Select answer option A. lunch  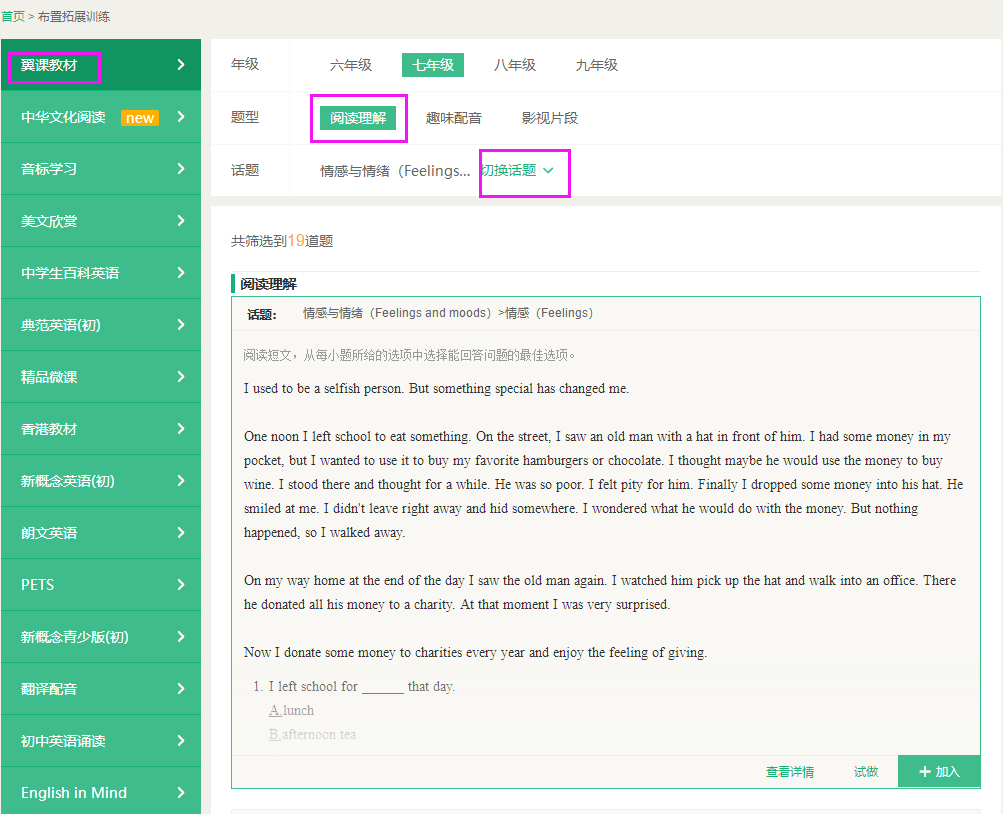(x=292, y=711)
